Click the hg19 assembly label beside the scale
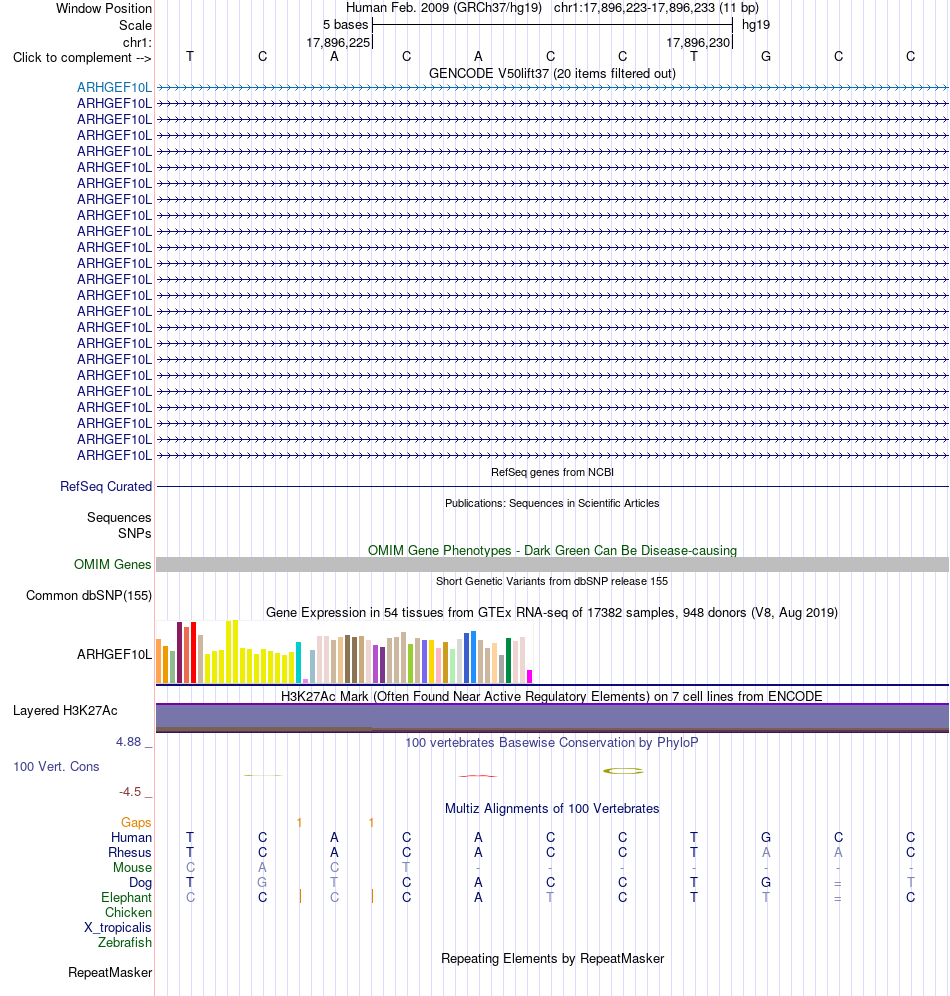The image size is (950, 996). (756, 25)
